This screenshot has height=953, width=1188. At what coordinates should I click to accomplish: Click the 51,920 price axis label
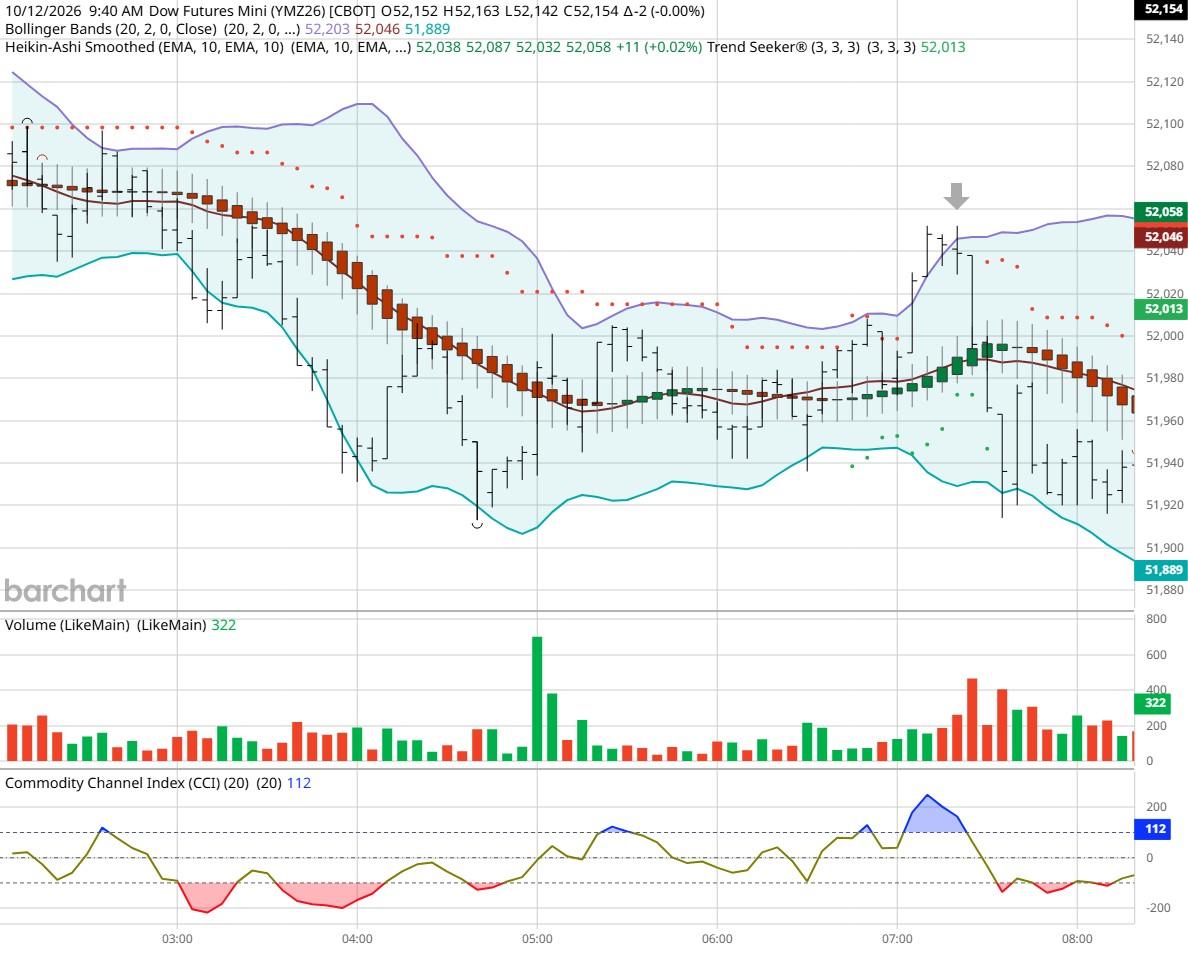coord(1165,505)
